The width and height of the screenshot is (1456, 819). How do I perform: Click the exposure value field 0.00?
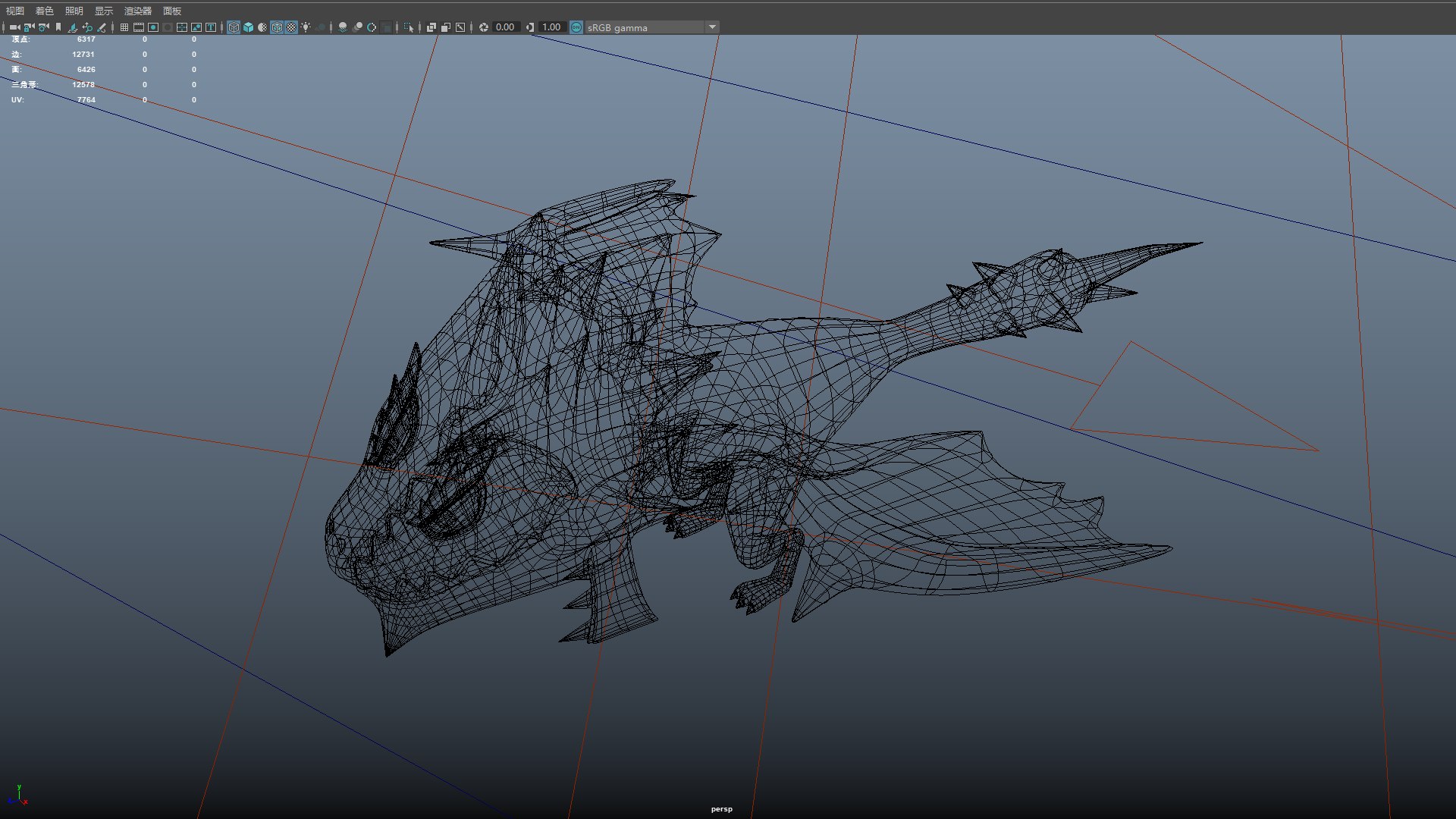pyautogui.click(x=505, y=27)
